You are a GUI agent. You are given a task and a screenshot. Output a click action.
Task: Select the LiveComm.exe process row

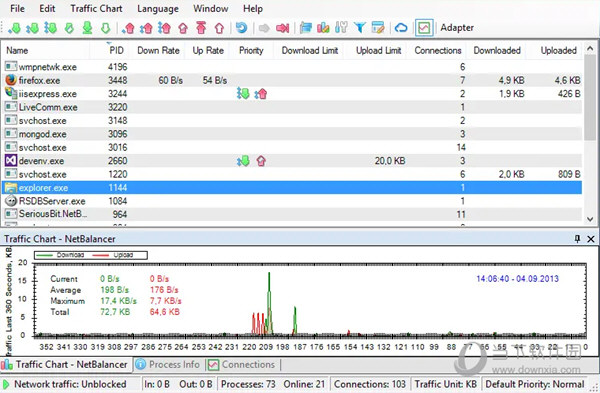pos(292,107)
